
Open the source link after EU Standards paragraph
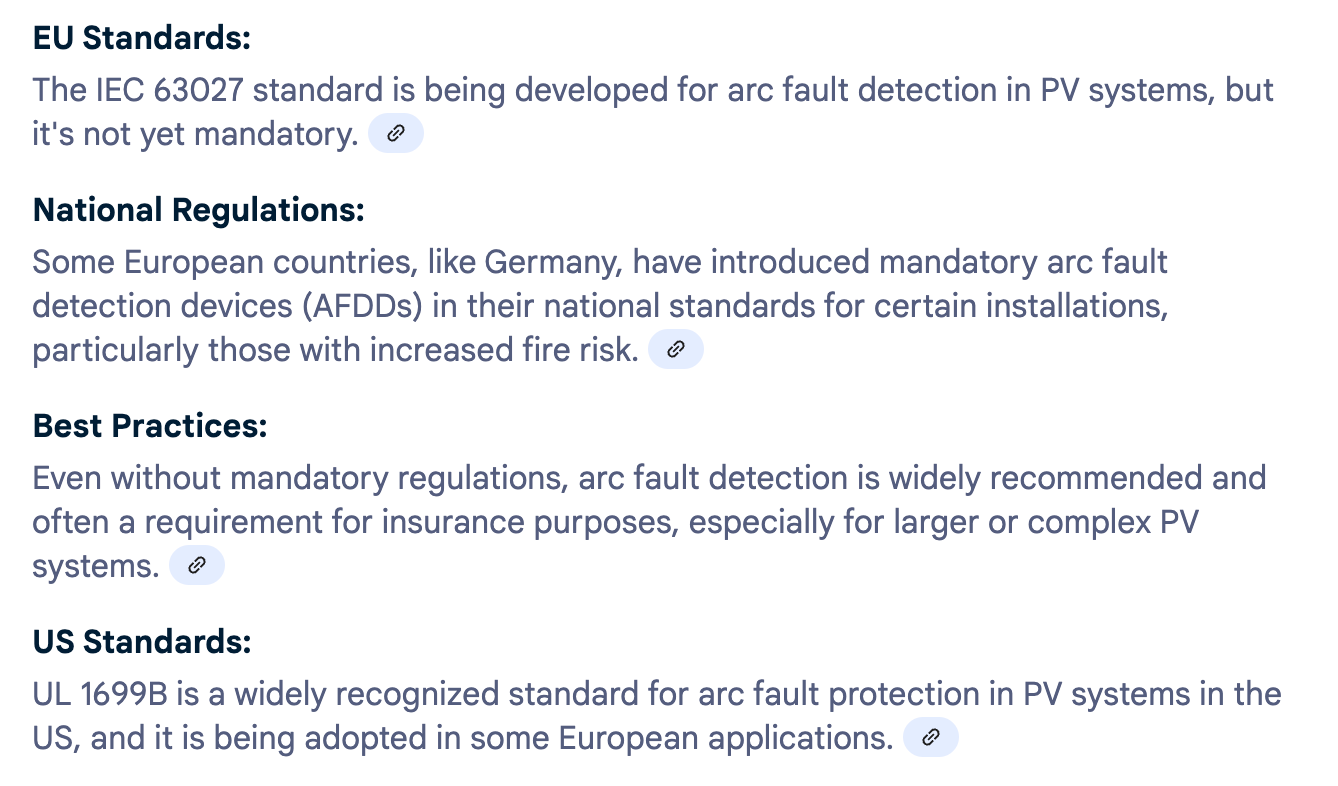click(396, 134)
